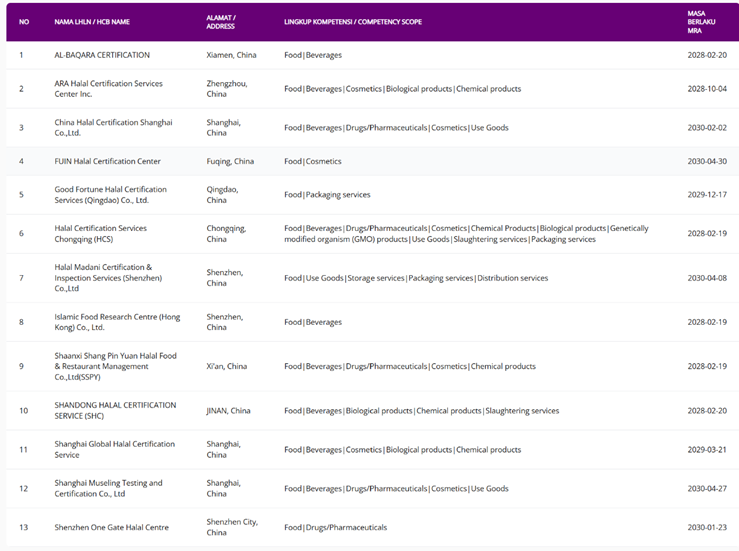The height and width of the screenshot is (551, 739).
Task: Click Food | Cosmetics scope of FUIN row
Action: [x=313, y=161]
